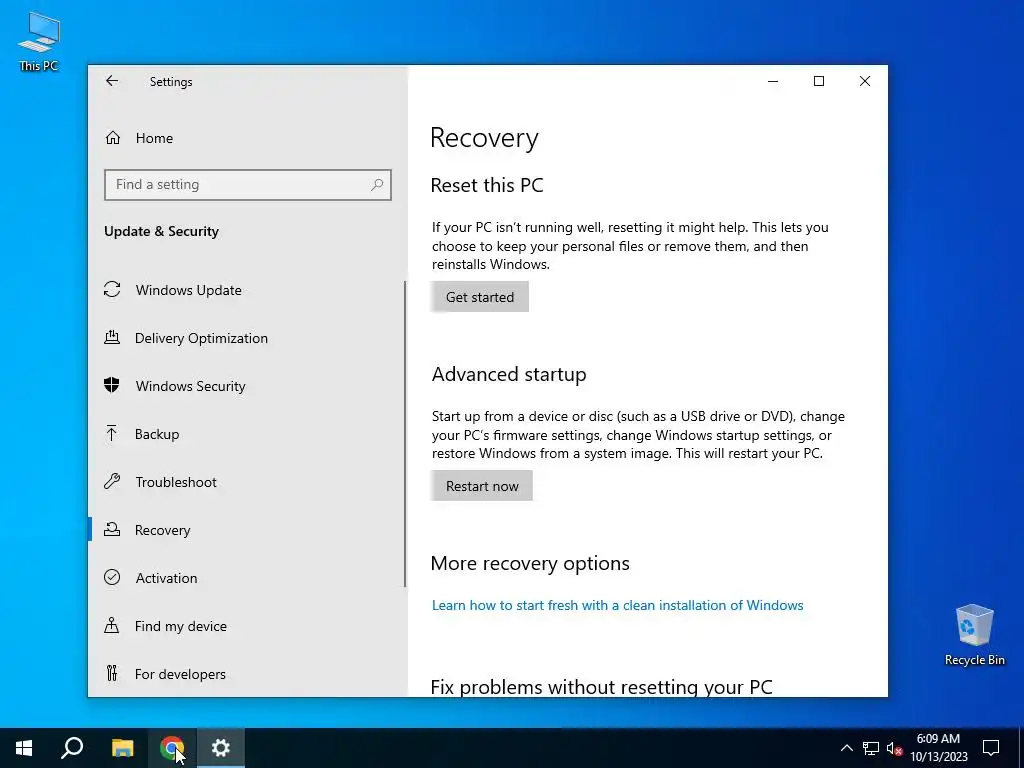This screenshot has height=768, width=1024.
Task: Click Get started to reset this PC
Action: pos(479,297)
